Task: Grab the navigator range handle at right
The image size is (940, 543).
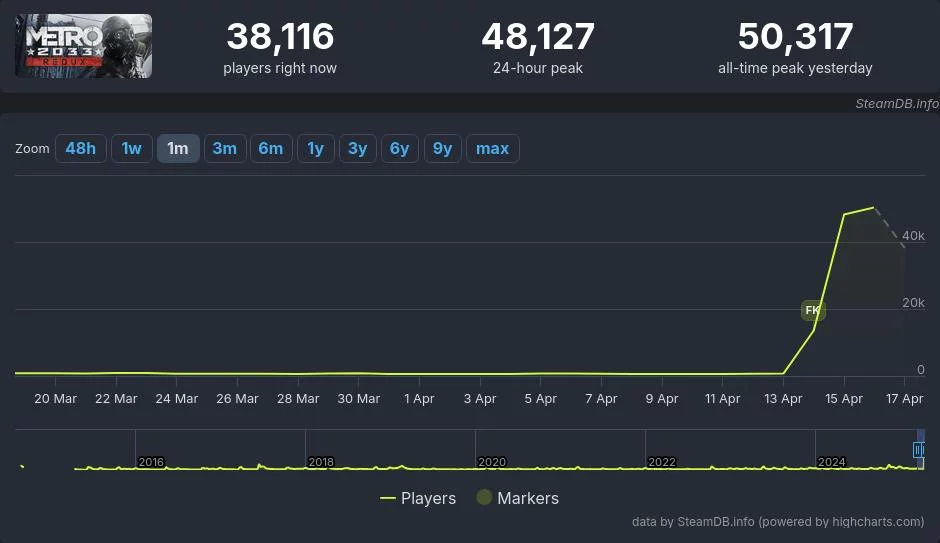Action: point(918,450)
